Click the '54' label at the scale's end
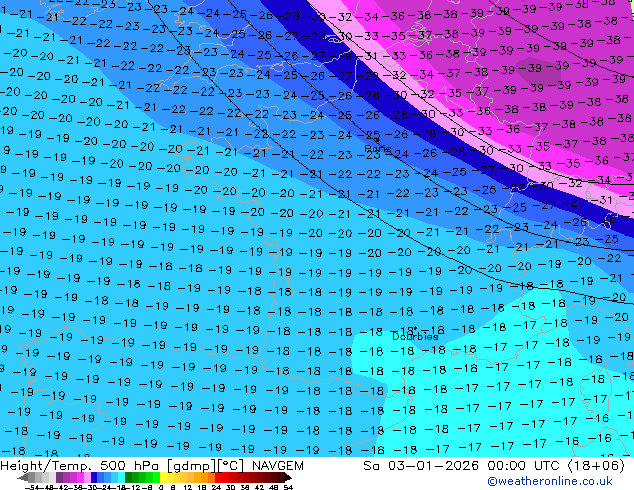Viewport: 634px width, 490px height. click(x=287, y=487)
